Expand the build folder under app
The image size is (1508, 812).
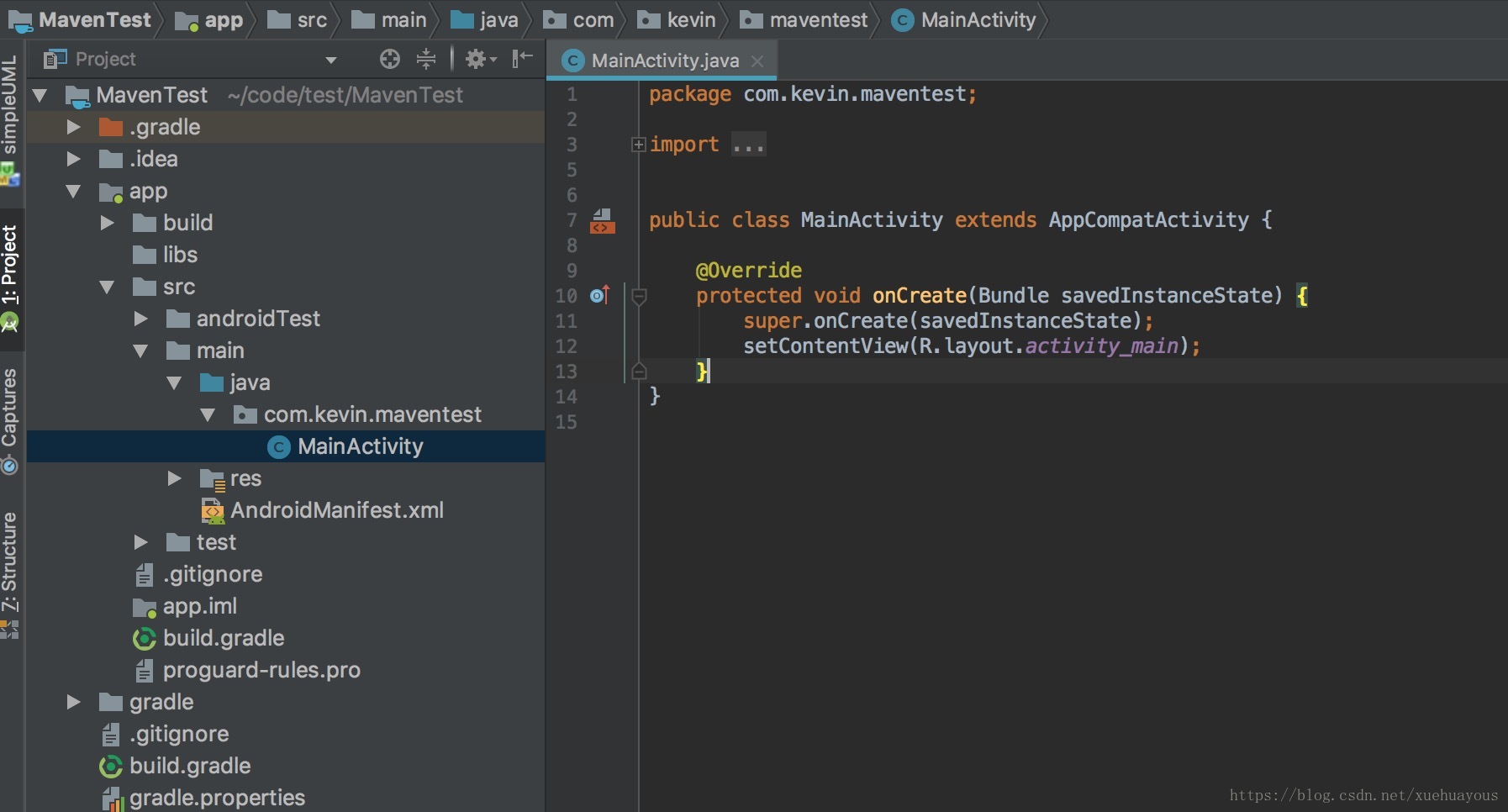107,223
